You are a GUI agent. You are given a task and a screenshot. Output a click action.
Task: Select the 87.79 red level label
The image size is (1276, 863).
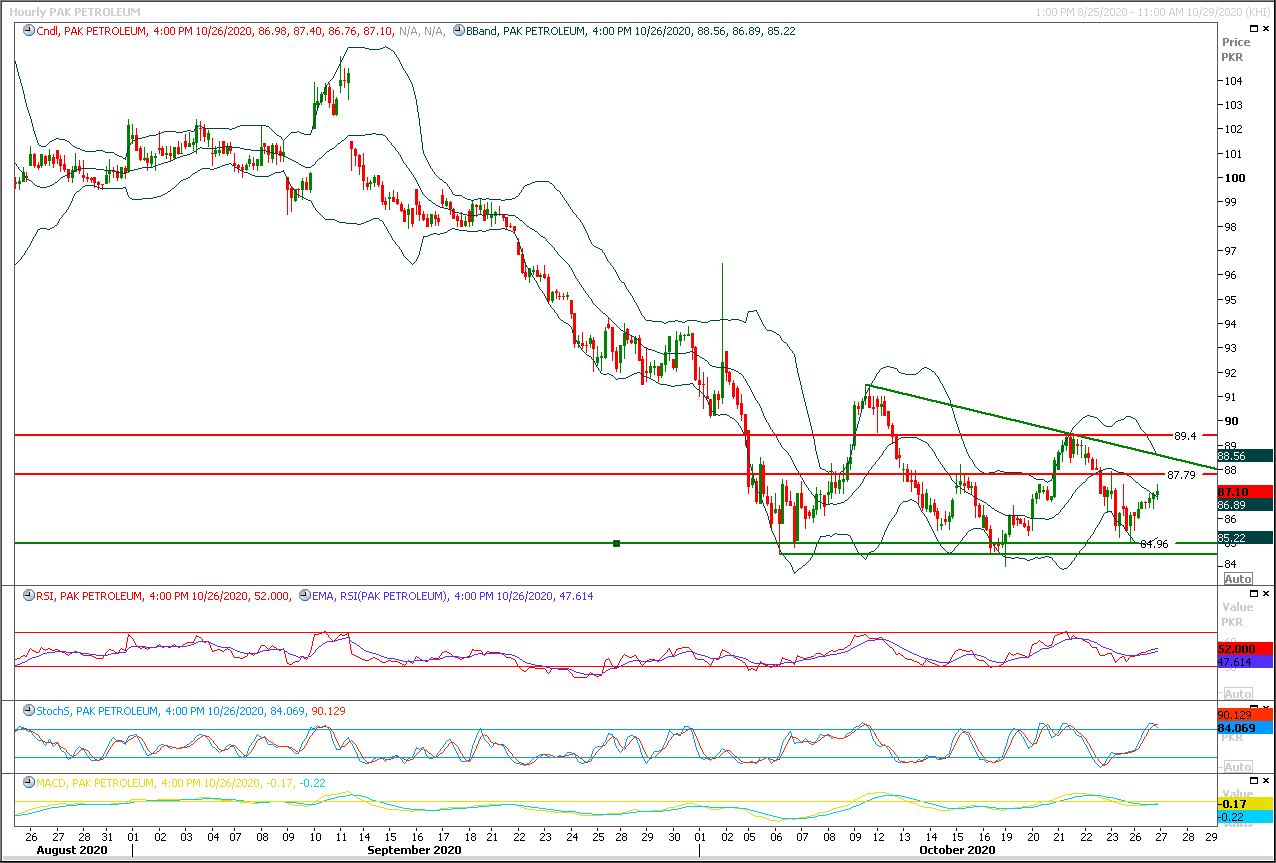coord(1181,475)
